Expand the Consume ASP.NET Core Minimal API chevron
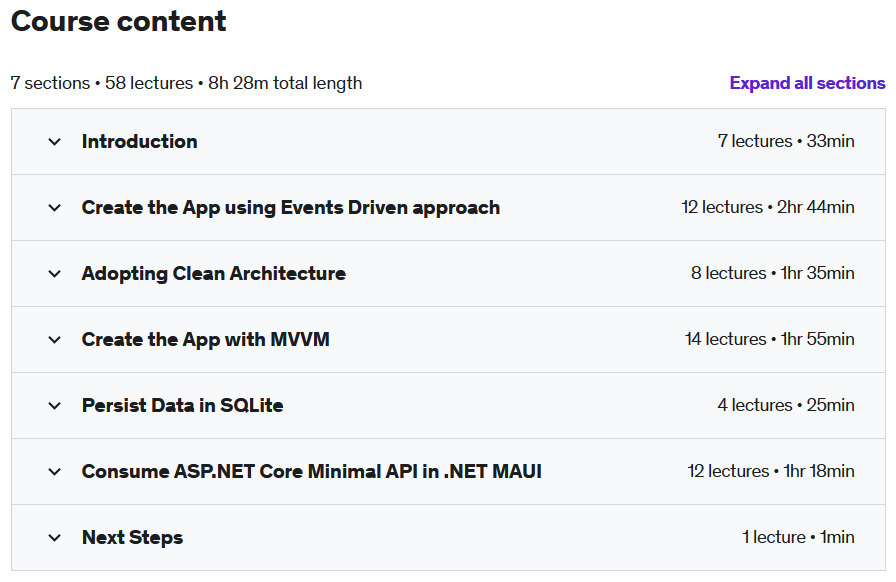The width and height of the screenshot is (896, 582). tap(54, 472)
